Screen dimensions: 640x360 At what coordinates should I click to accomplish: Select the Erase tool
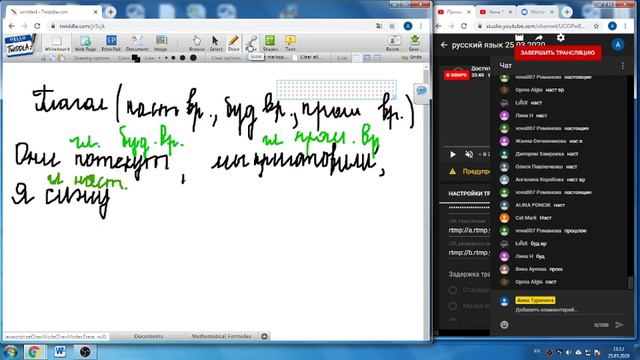(251, 43)
